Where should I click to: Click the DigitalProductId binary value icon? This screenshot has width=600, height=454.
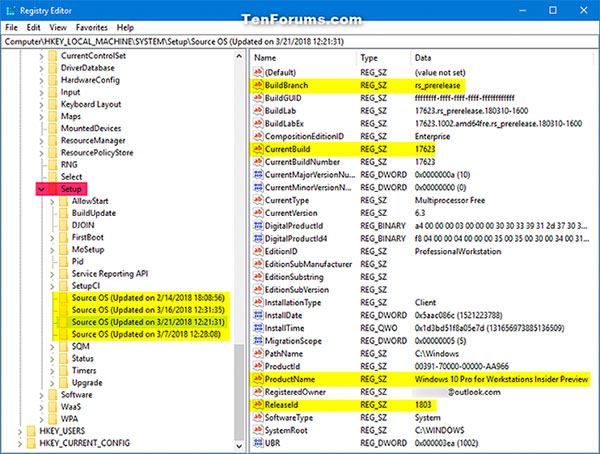click(x=258, y=226)
